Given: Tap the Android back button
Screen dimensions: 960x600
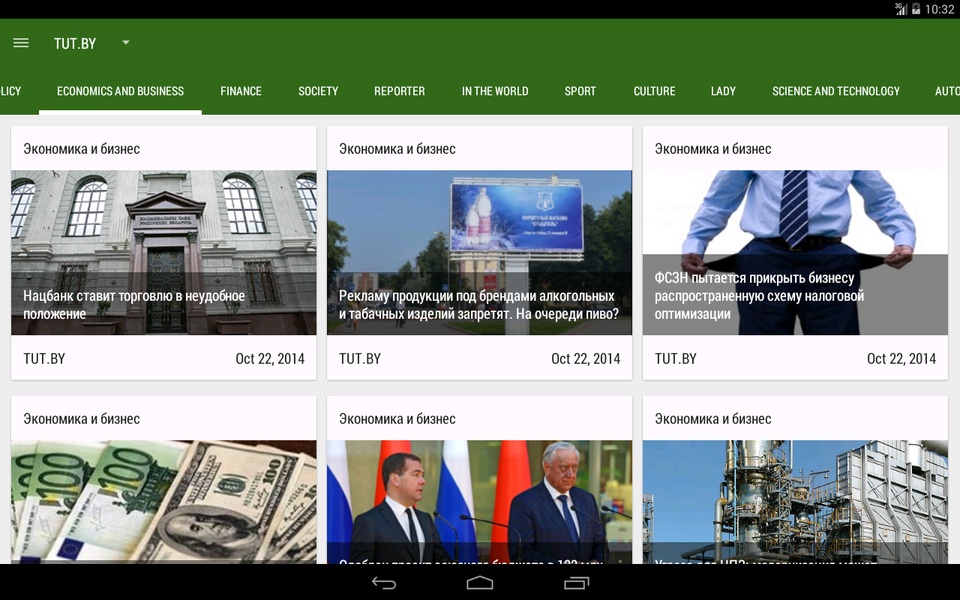Looking at the screenshot, I should click(384, 583).
